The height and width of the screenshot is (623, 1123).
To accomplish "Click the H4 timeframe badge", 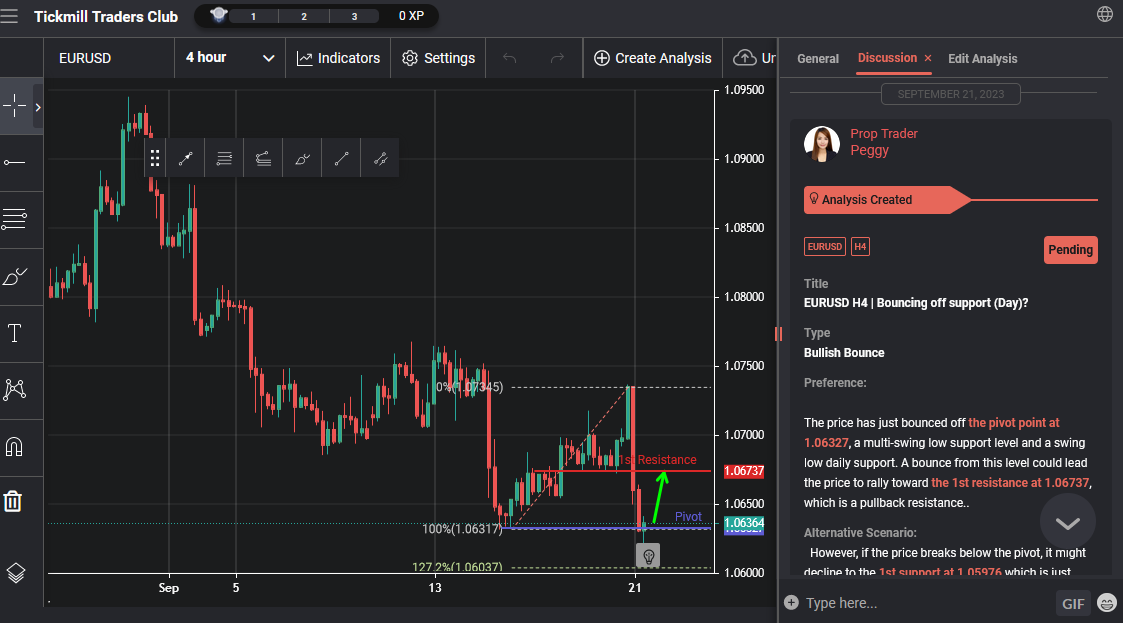I will tap(860, 246).
